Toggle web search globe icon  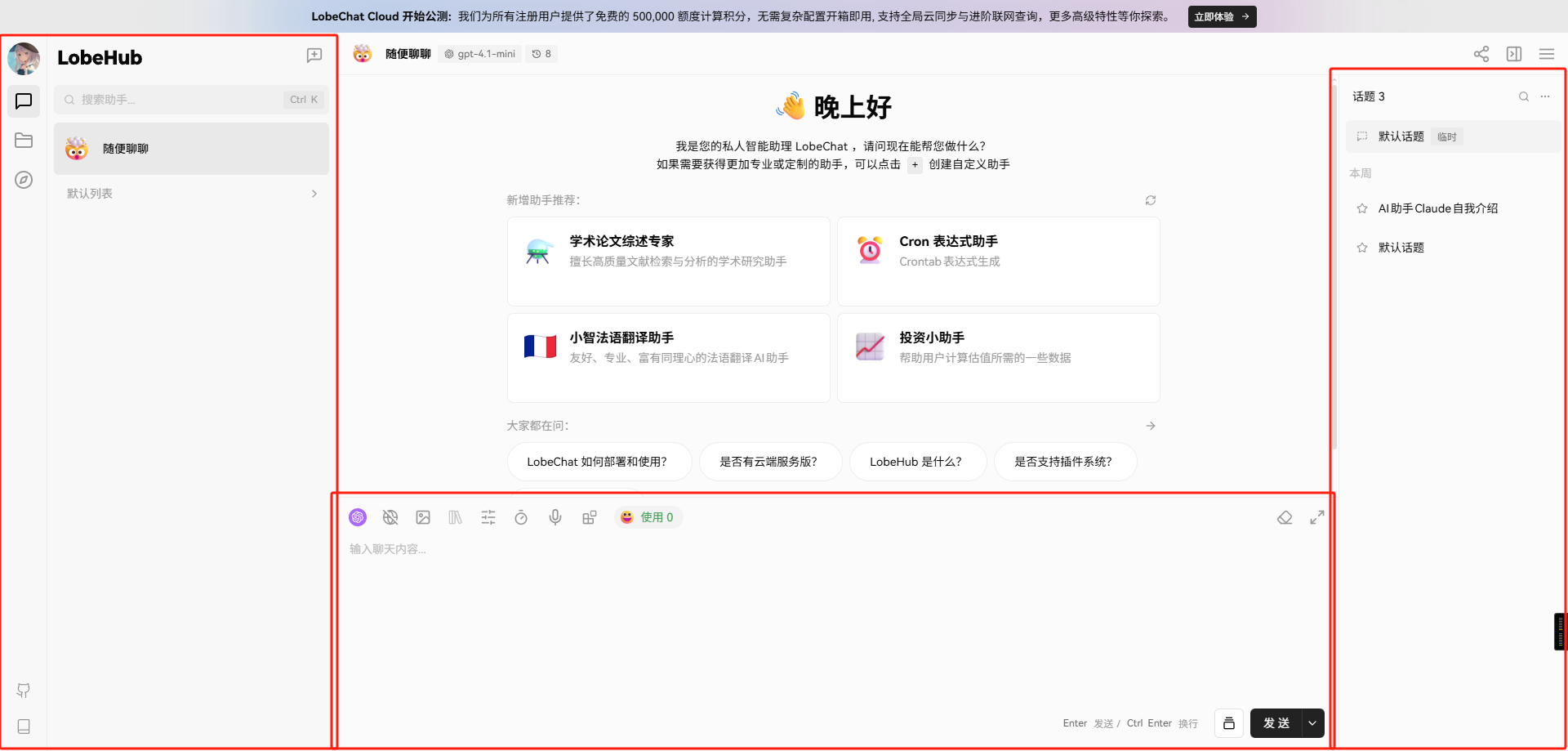point(390,517)
